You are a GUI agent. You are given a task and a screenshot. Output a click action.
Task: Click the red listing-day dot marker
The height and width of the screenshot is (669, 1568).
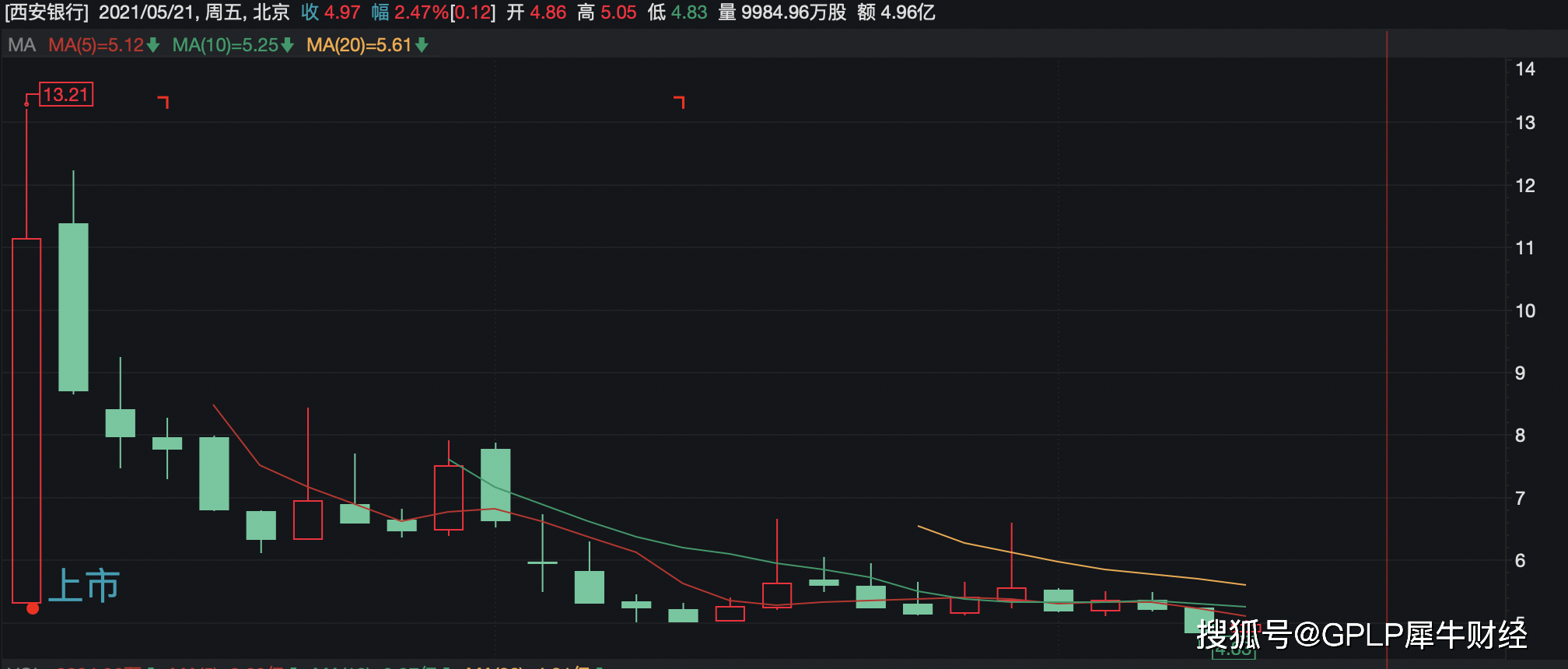33,608
